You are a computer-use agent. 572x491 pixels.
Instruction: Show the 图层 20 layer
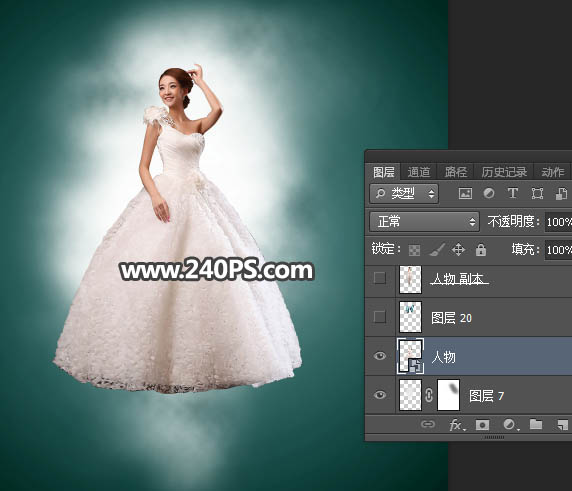click(x=380, y=317)
